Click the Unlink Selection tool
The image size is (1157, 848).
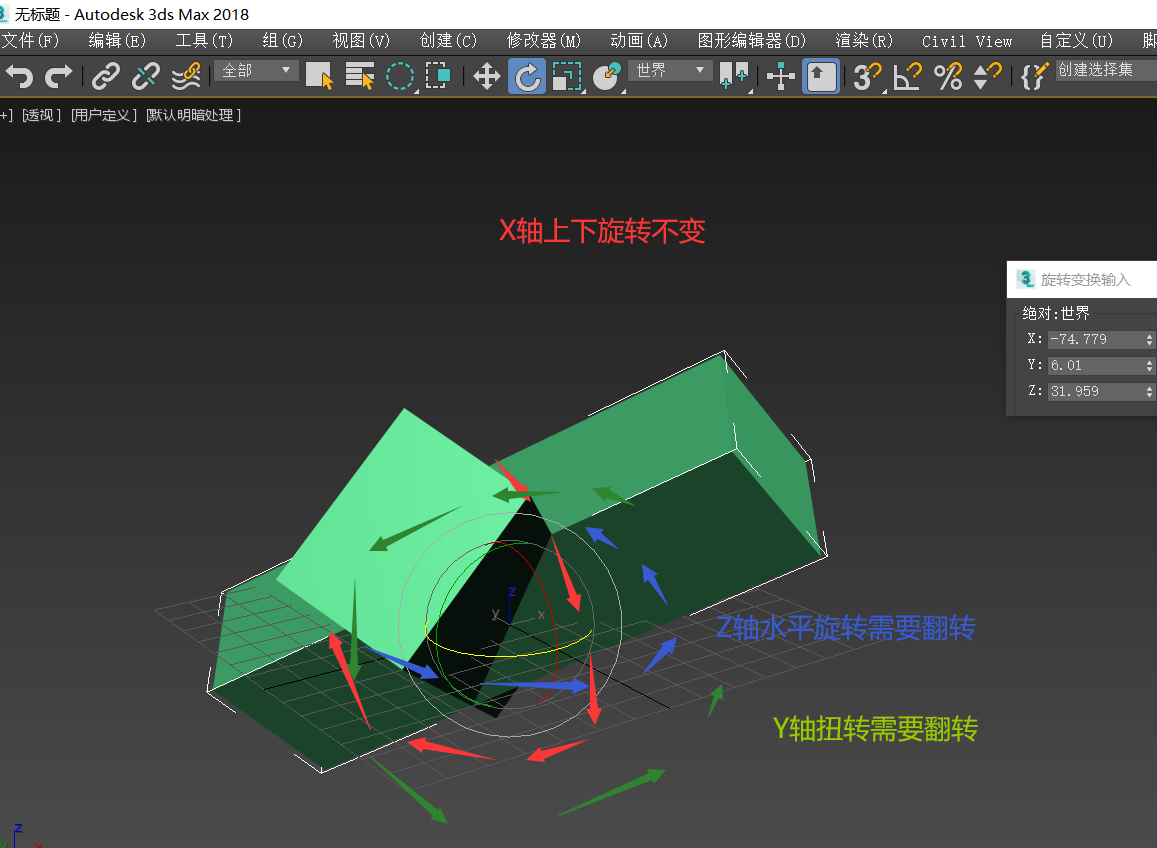(145, 76)
